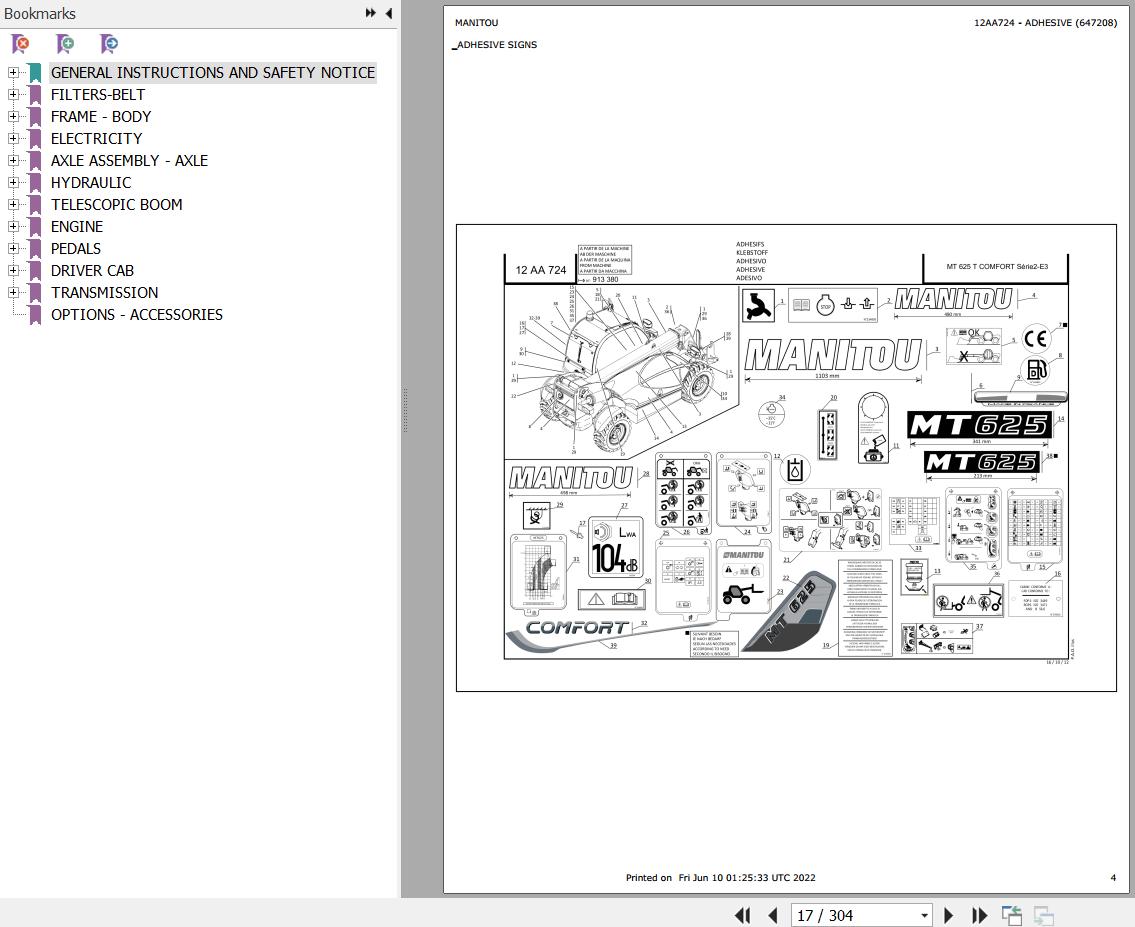Go to the first page
Image resolution: width=1135 pixels, height=927 pixels.
tap(743, 915)
